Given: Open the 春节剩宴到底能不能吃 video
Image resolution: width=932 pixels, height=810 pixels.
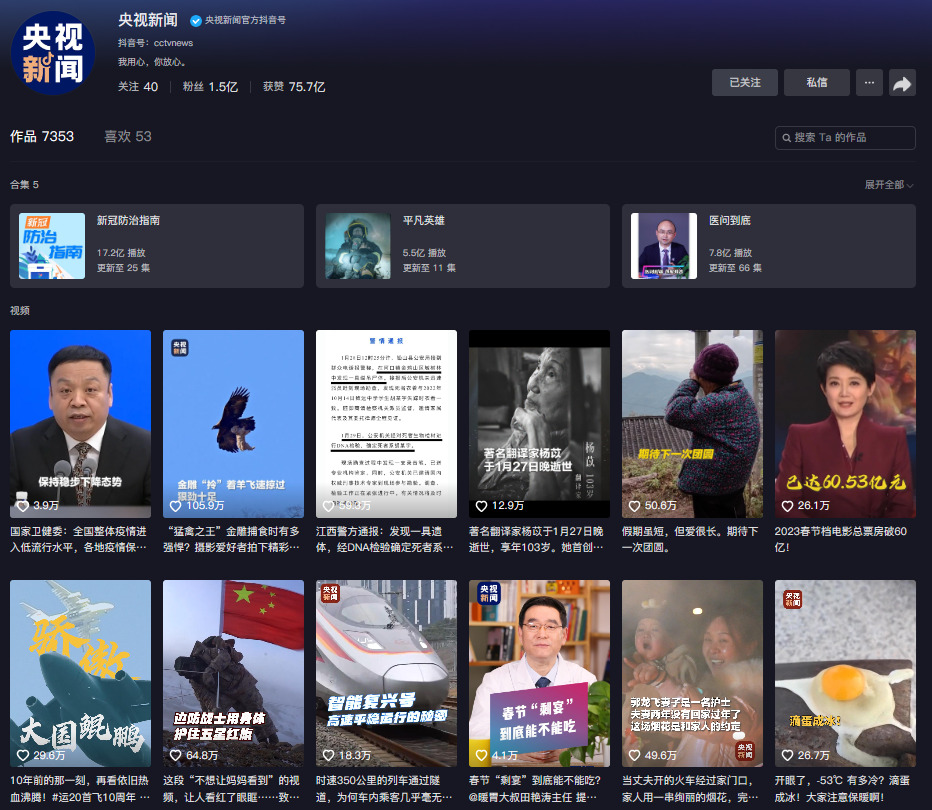Looking at the screenshot, I should point(539,673).
